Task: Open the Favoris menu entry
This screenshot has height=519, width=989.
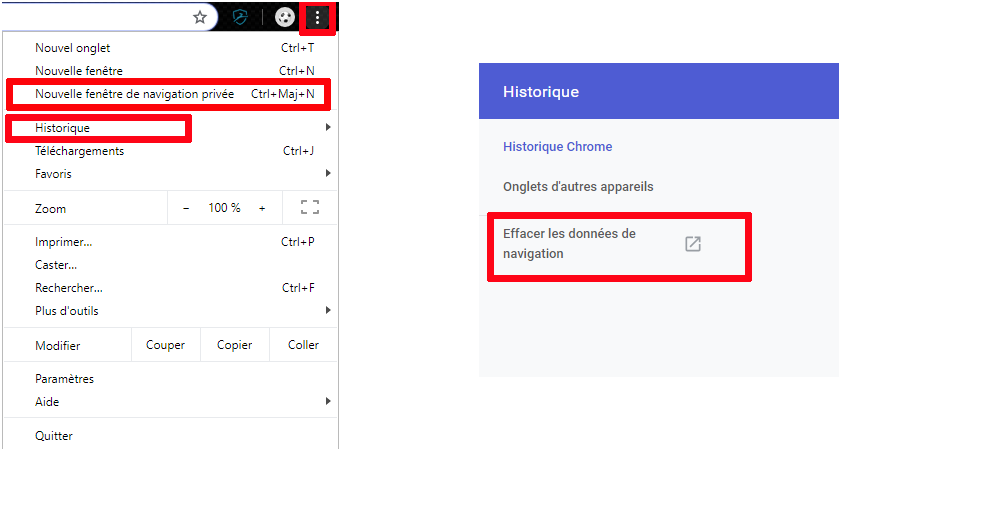Action: tap(170, 173)
